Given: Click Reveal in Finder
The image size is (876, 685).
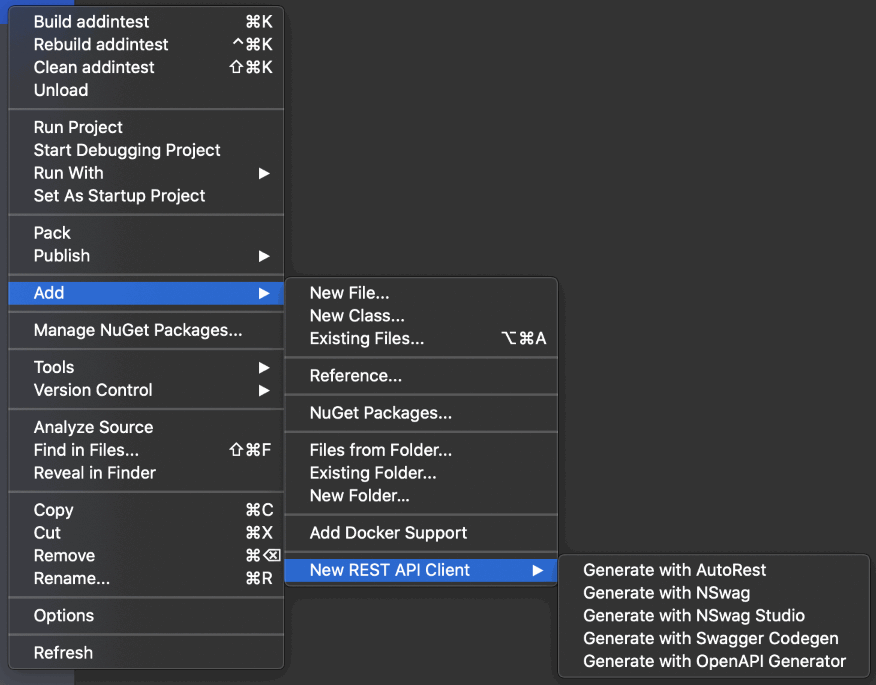Looking at the screenshot, I should point(146,473).
